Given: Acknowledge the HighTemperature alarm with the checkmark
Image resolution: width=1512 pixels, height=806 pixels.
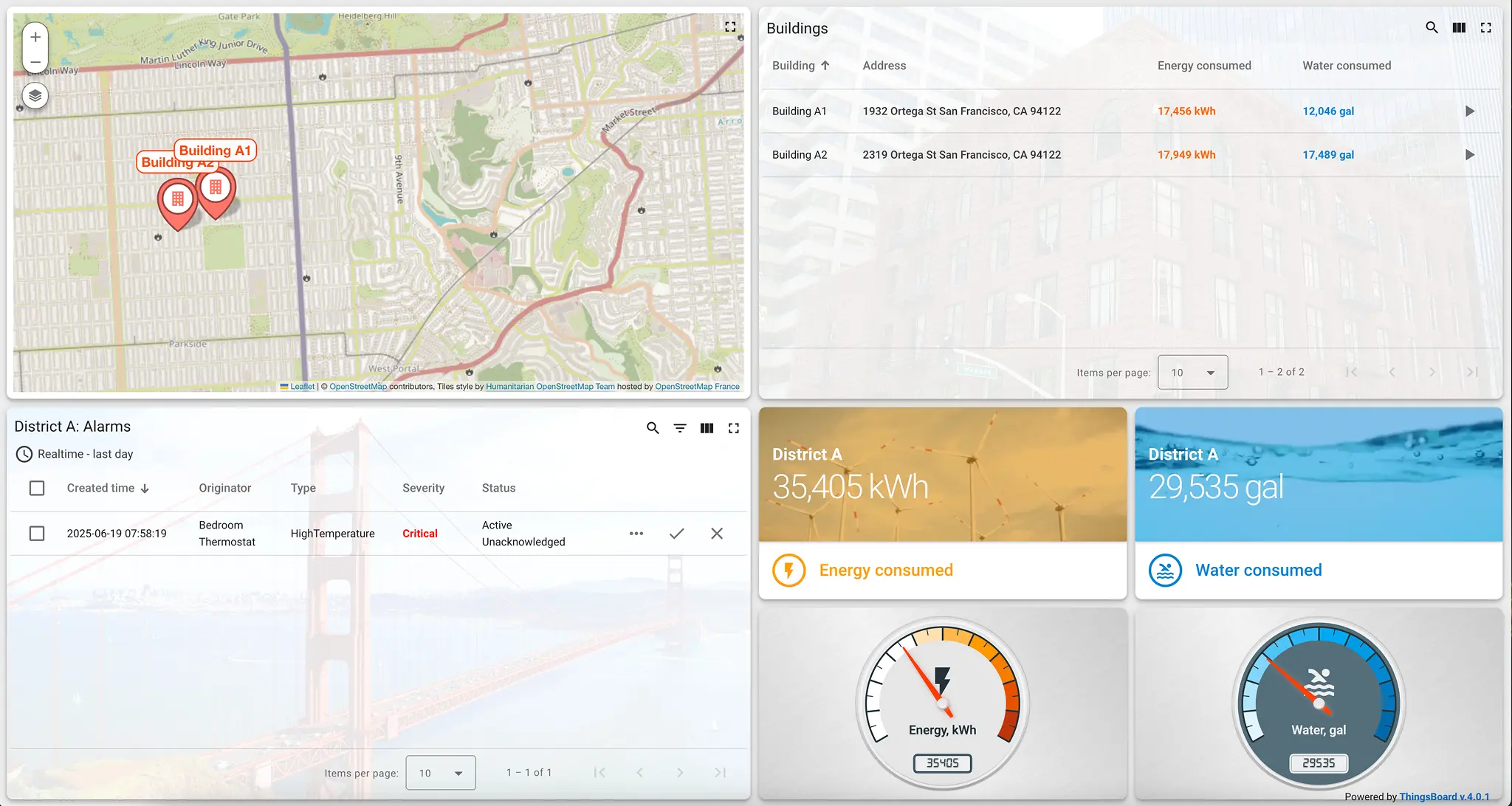Looking at the screenshot, I should (x=676, y=533).
